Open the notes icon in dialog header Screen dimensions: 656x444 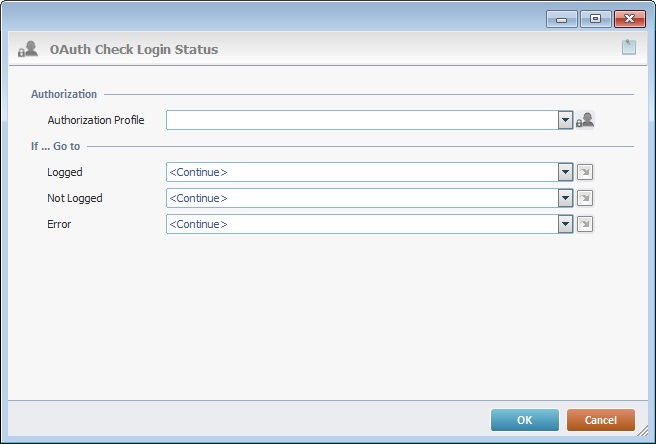click(x=628, y=47)
